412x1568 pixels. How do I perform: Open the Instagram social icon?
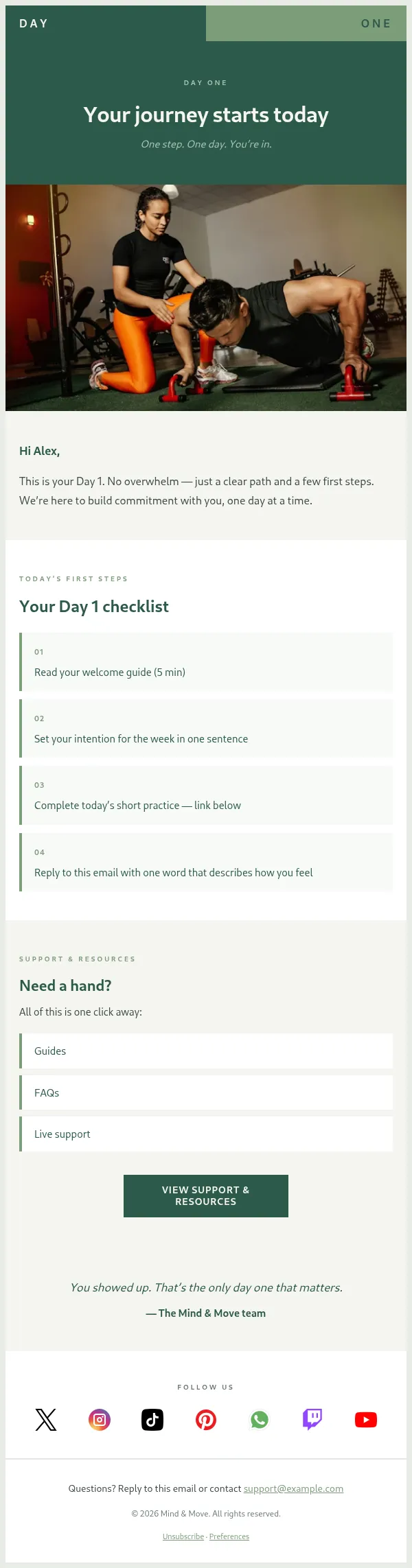[x=99, y=1419]
